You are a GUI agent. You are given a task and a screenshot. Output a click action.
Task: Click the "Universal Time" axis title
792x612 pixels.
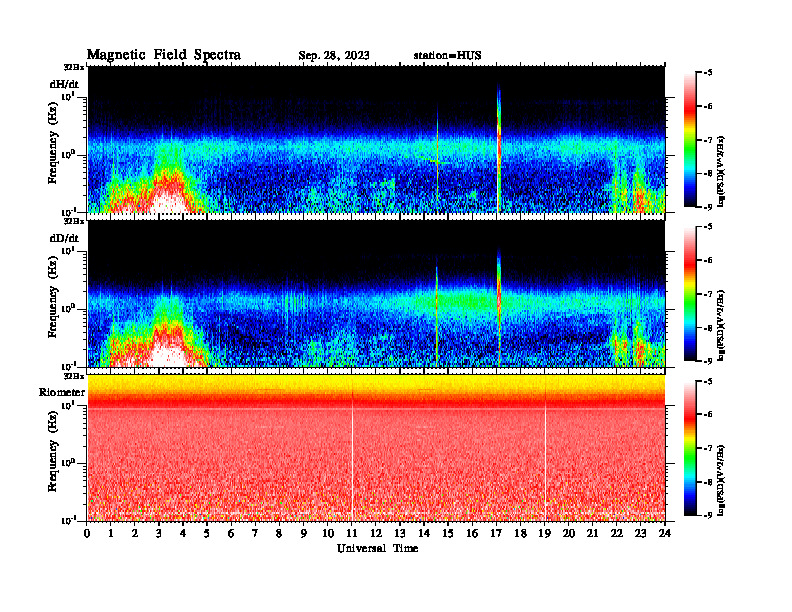click(x=377, y=548)
